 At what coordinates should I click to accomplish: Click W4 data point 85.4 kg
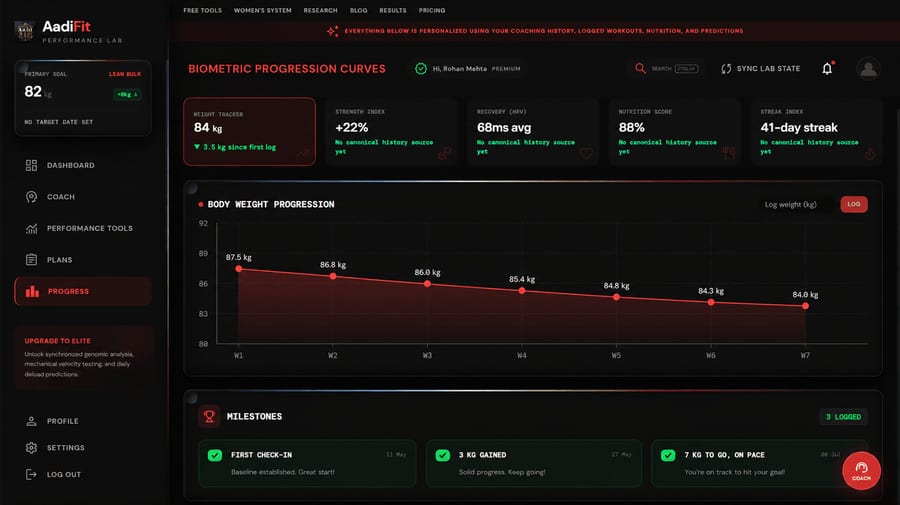[x=522, y=290]
